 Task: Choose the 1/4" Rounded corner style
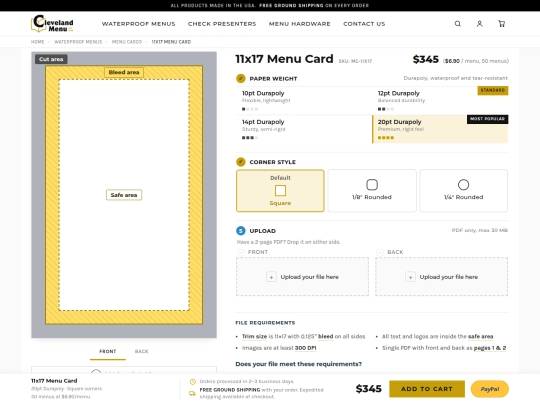[x=464, y=191]
